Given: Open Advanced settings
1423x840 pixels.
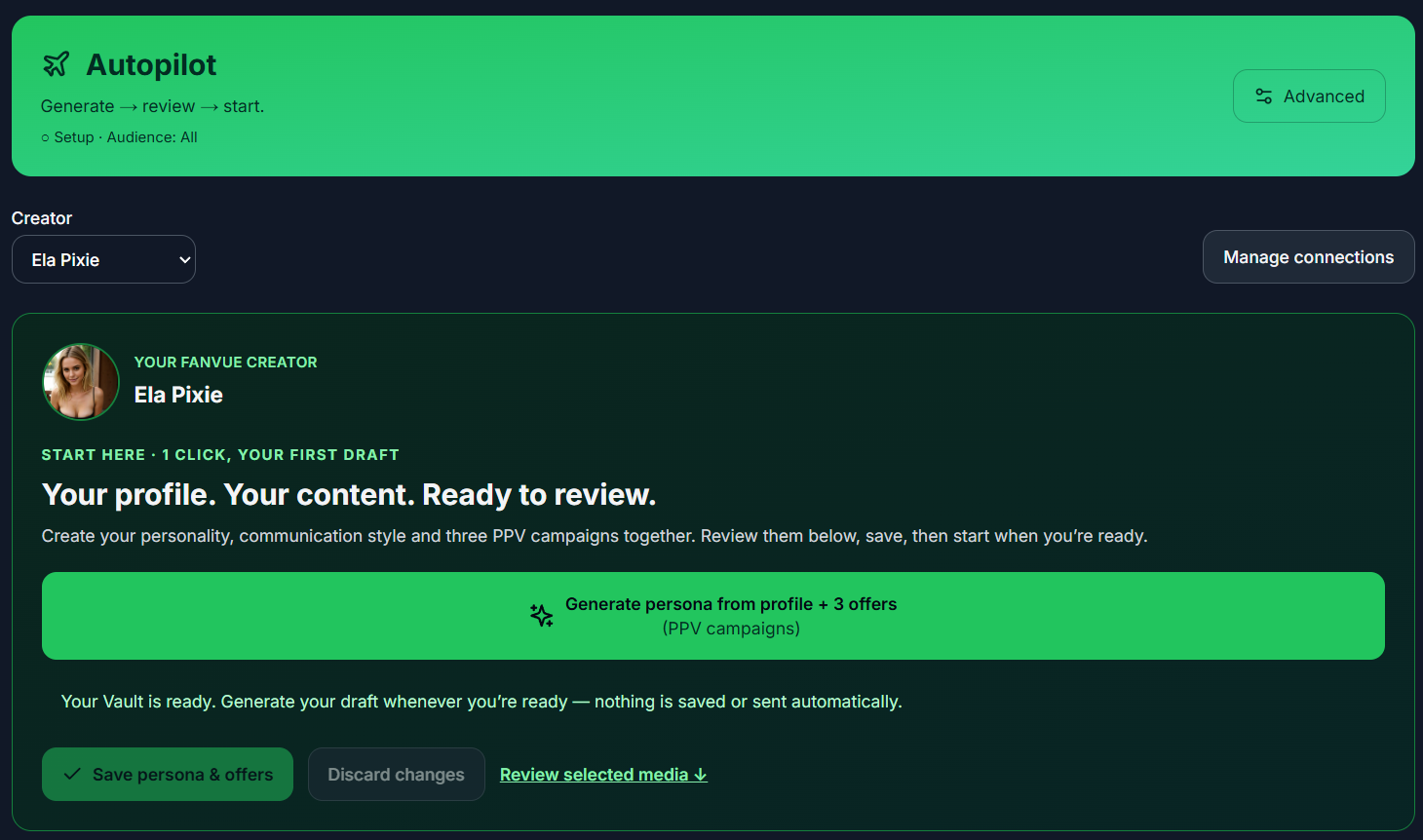Looking at the screenshot, I should [x=1309, y=95].
